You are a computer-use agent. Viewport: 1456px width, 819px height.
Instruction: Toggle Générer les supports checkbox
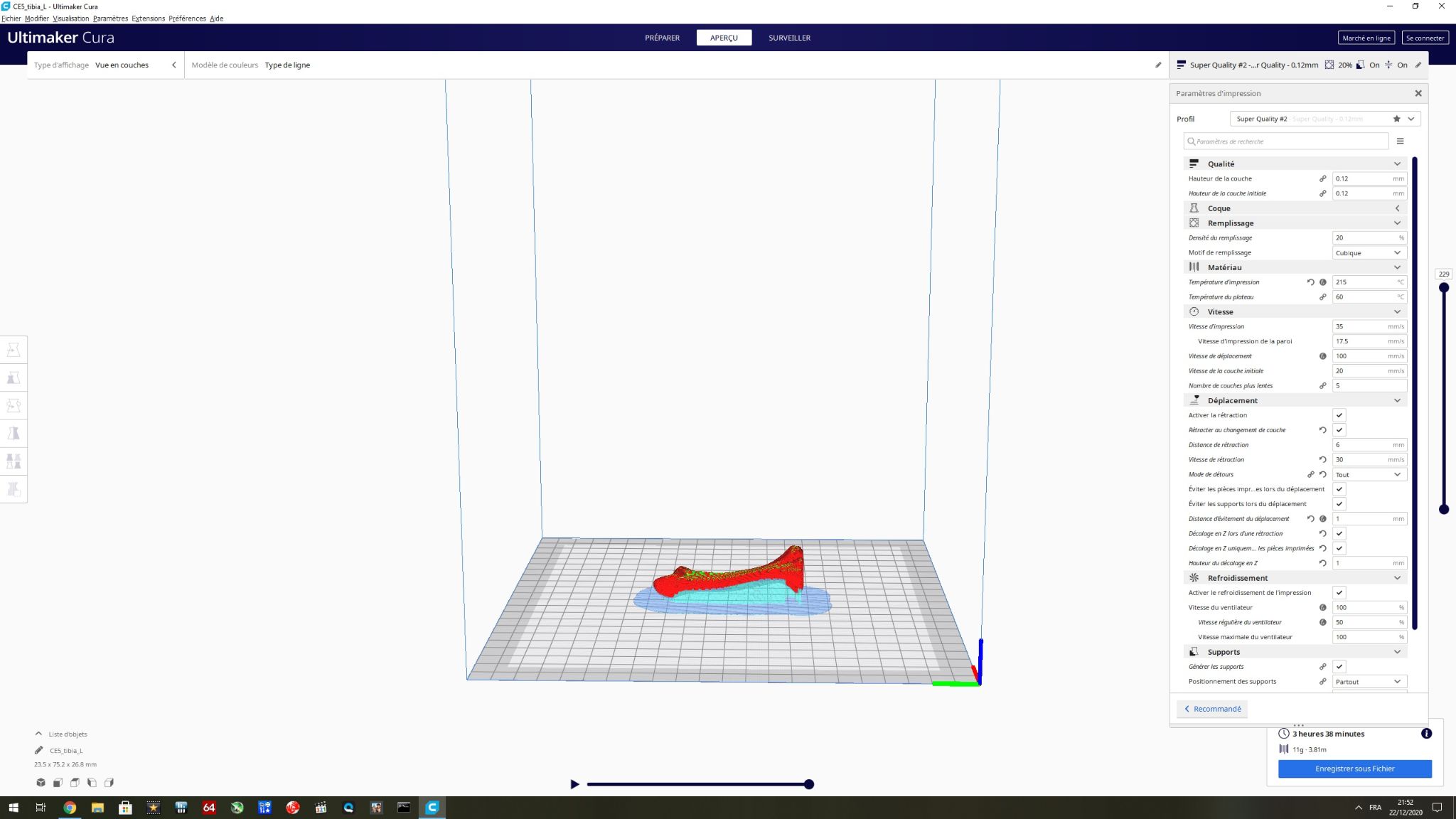click(x=1339, y=667)
